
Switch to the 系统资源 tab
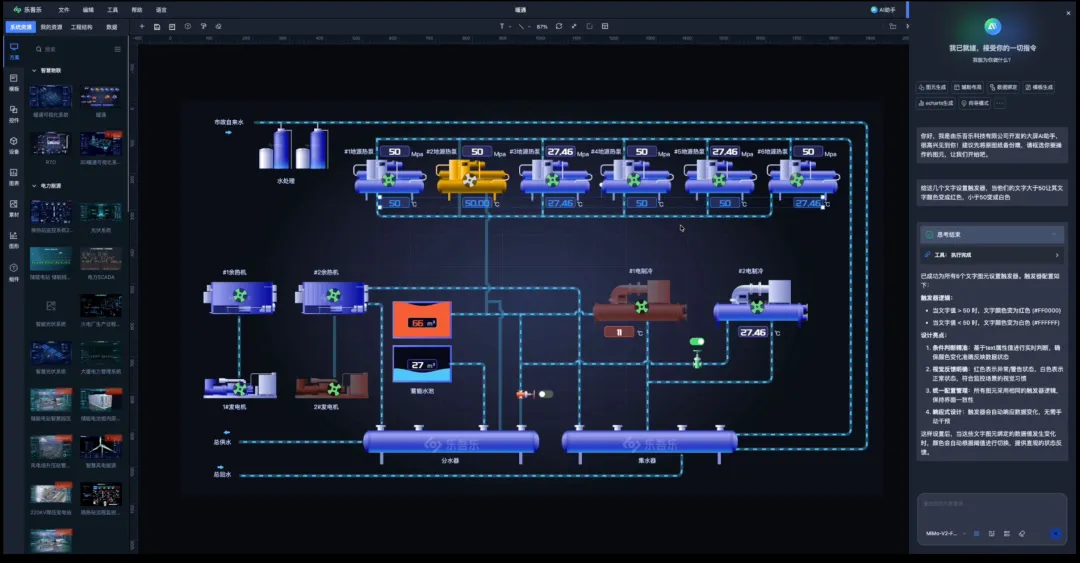(x=21, y=27)
